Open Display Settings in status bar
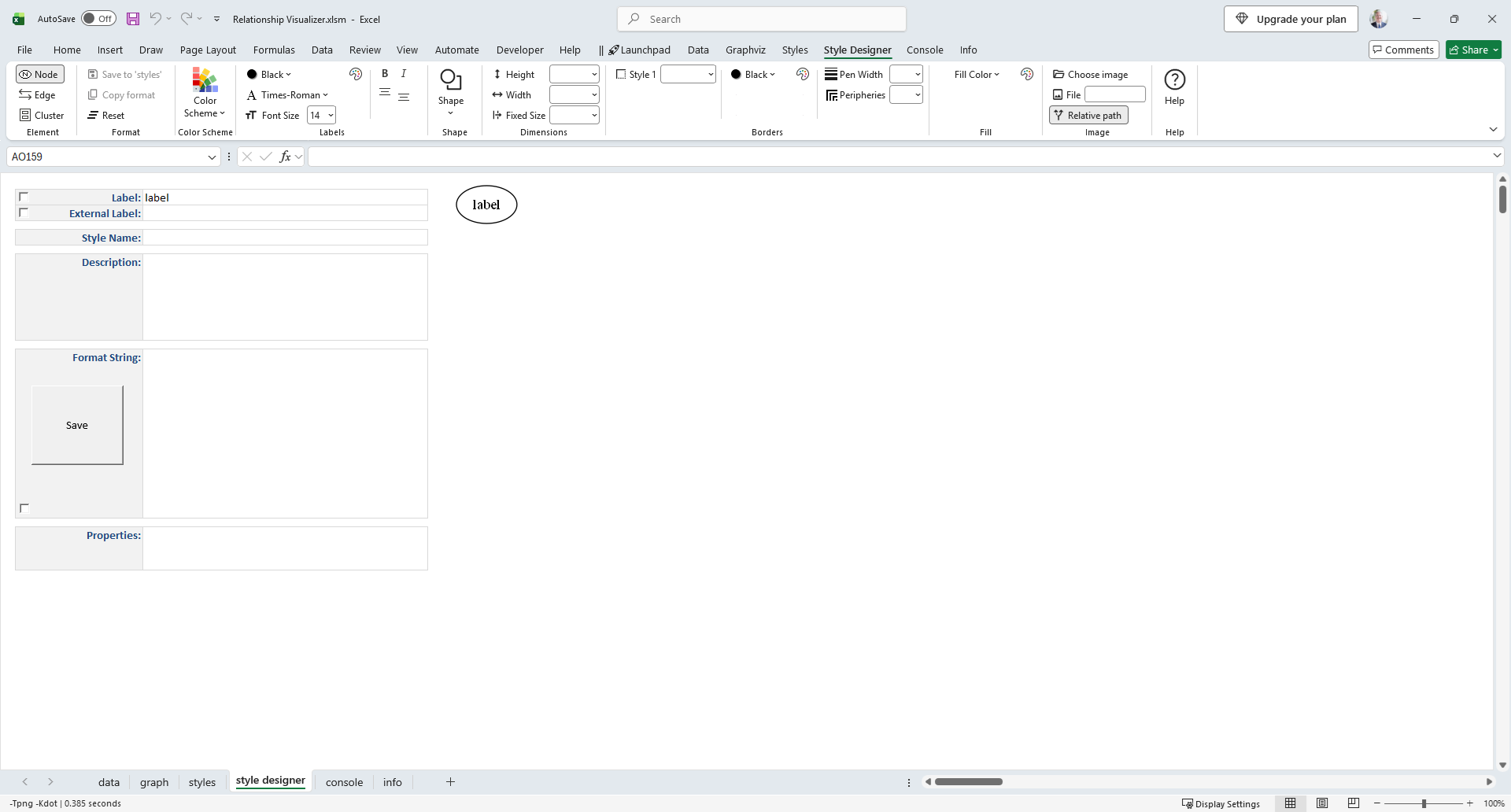This screenshot has width=1511, height=812. click(x=1221, y=803)
